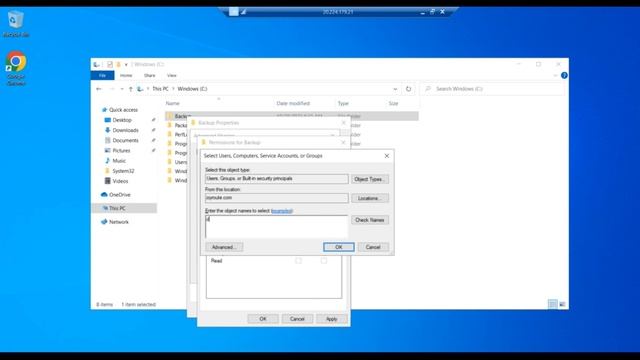Click the object type field
The image size is (640, 360).
click(276, 179)
